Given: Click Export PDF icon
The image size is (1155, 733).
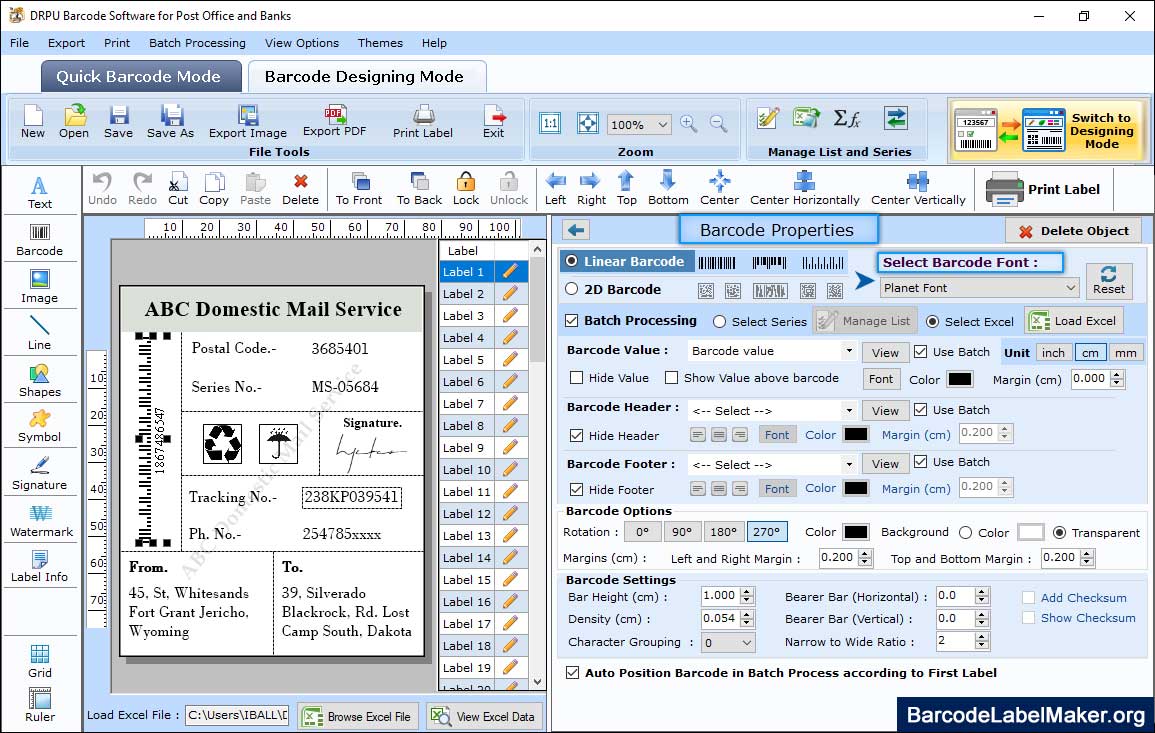Looking at the screenshot, I should [x=335, y=121].
